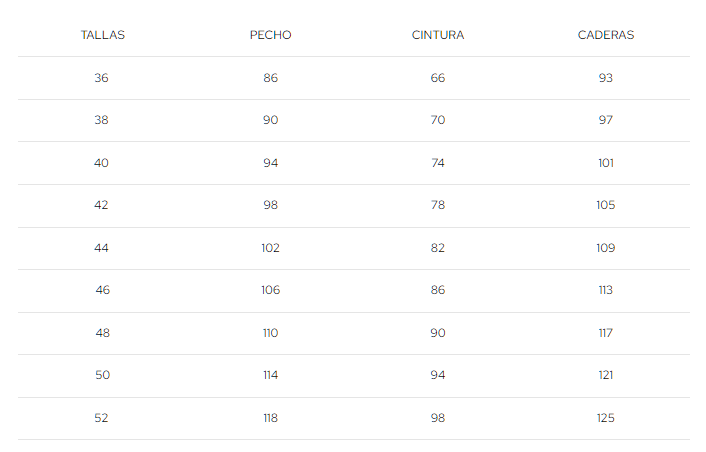Click the CADERAS value 121
This screenshot has height=452, width=706.
(605, 375)
